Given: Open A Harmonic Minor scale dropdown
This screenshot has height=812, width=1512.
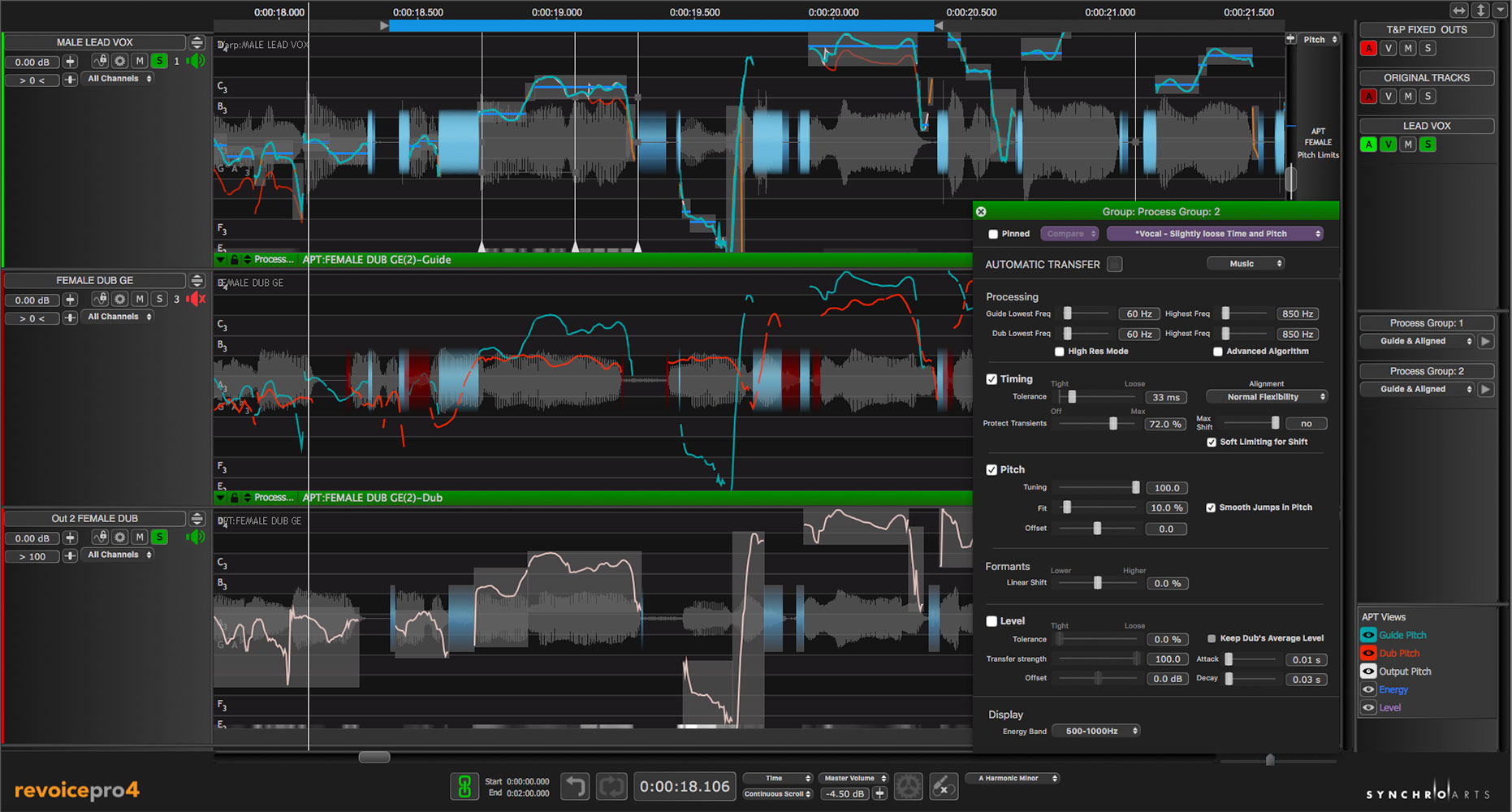Looking at the screenshot, I should pos(1013,778).
